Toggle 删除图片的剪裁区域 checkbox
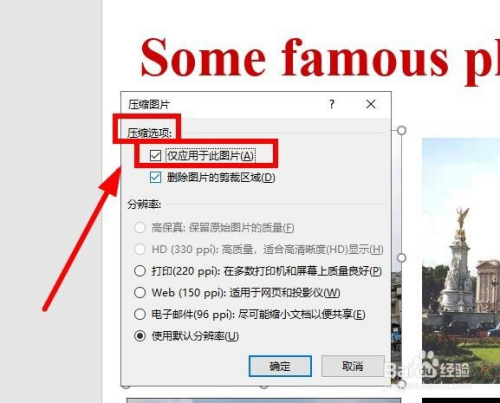Image resolution: width=500 pixels, height=403 pixels. pyautogui.click(x=155, y=177)
